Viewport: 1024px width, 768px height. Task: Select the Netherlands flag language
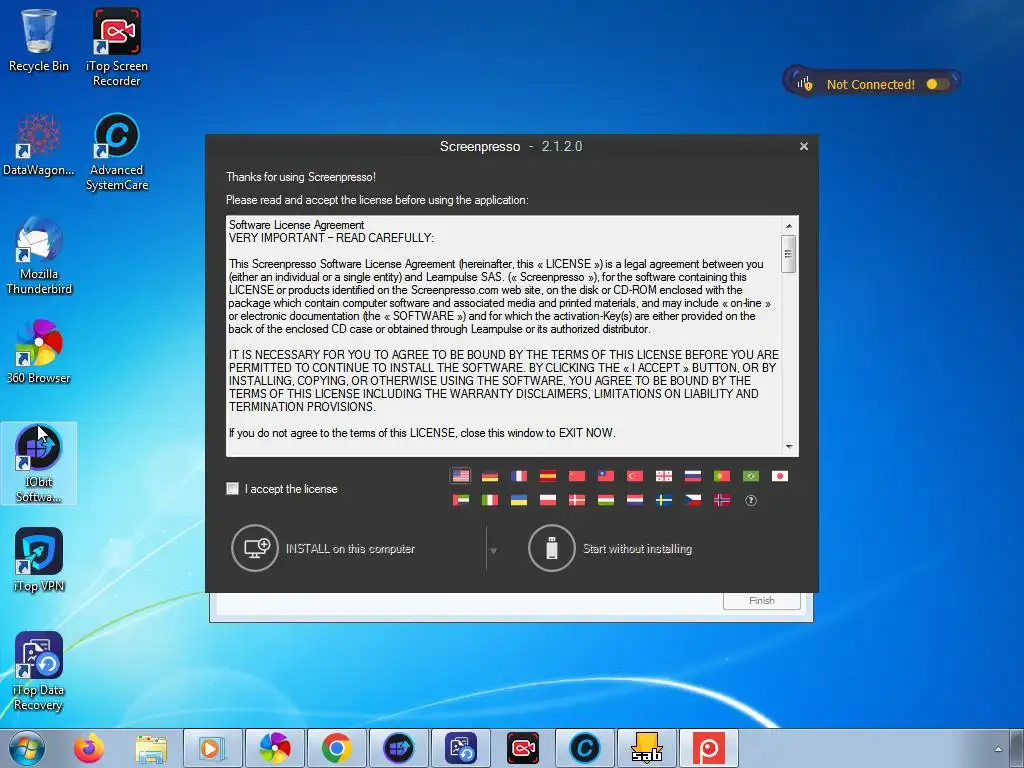(635, 500)
